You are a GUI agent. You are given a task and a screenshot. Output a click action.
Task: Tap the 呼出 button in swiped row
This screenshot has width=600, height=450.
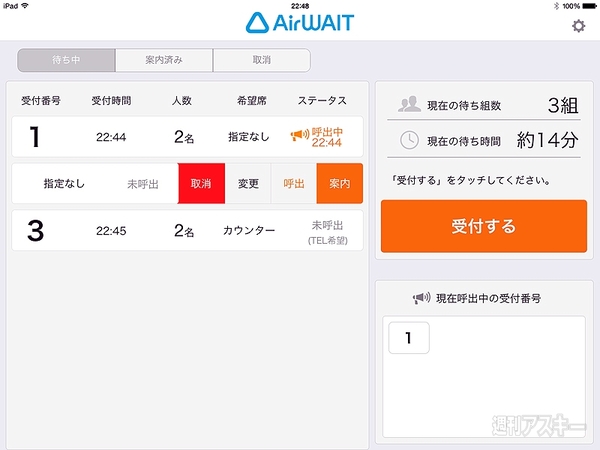pos(294,183)
